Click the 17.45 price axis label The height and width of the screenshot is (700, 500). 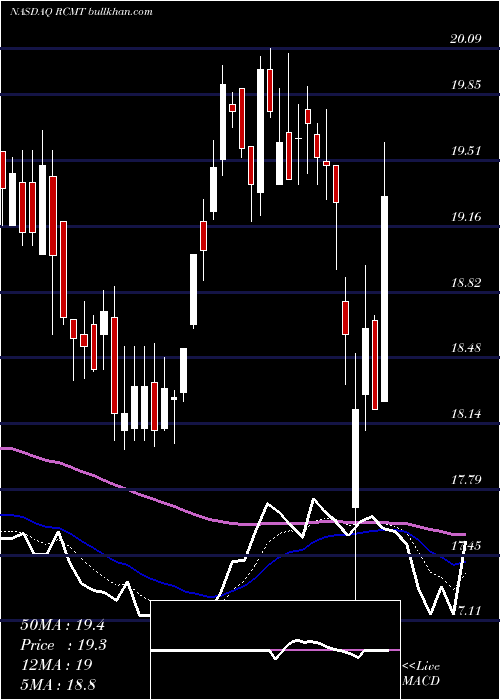pos(466,546)
